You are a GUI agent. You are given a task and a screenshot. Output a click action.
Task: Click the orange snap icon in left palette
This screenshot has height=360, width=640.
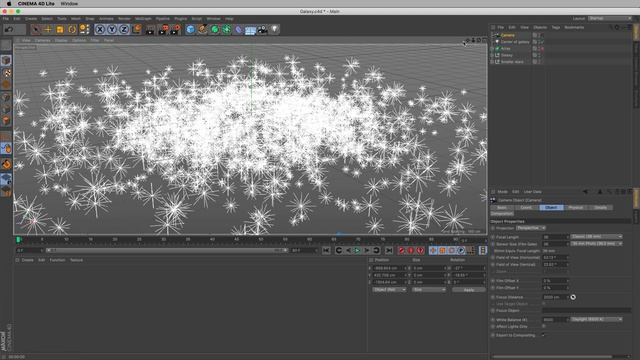6,164
